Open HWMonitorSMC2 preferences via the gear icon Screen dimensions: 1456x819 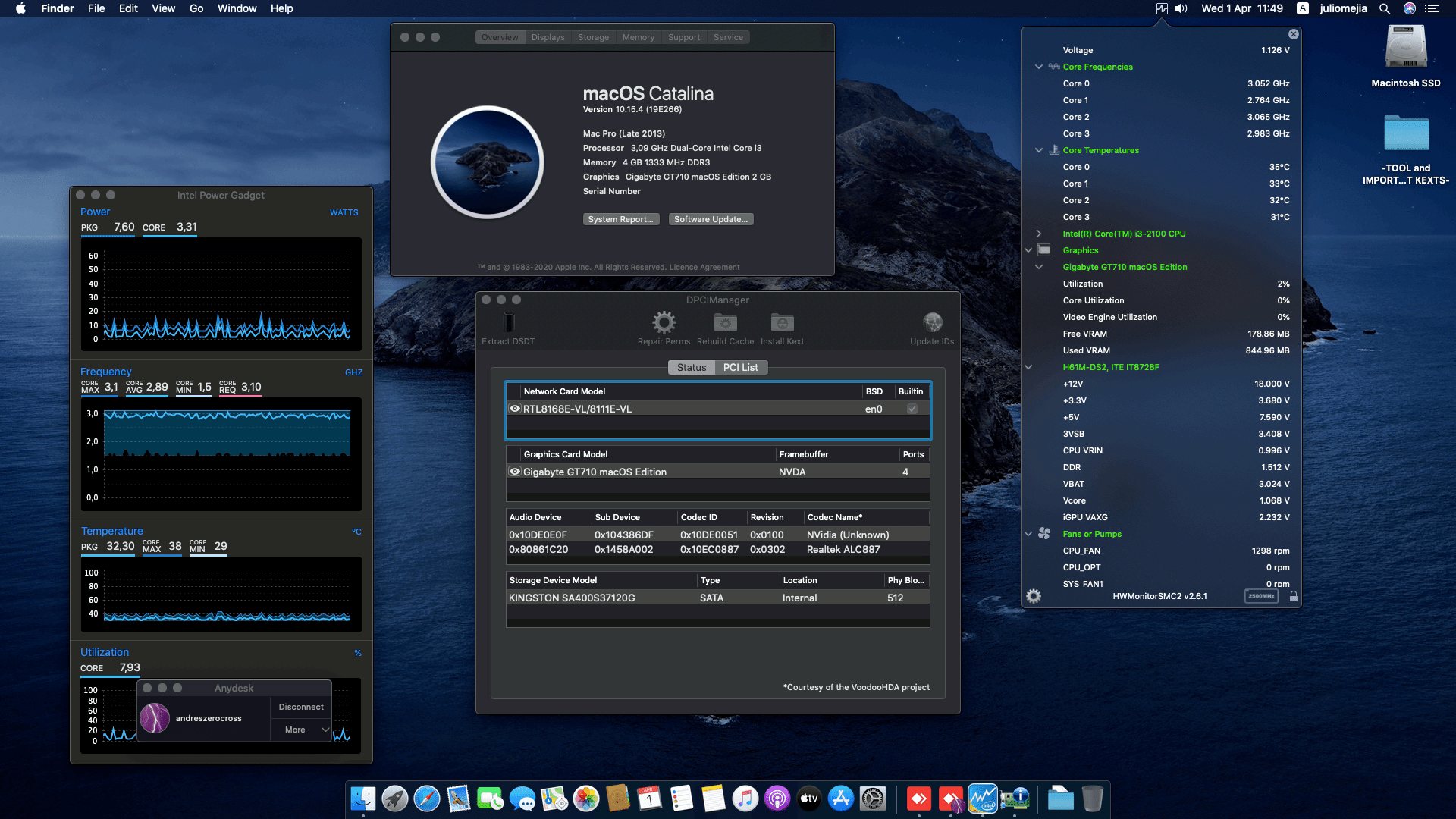point(1032,596)
